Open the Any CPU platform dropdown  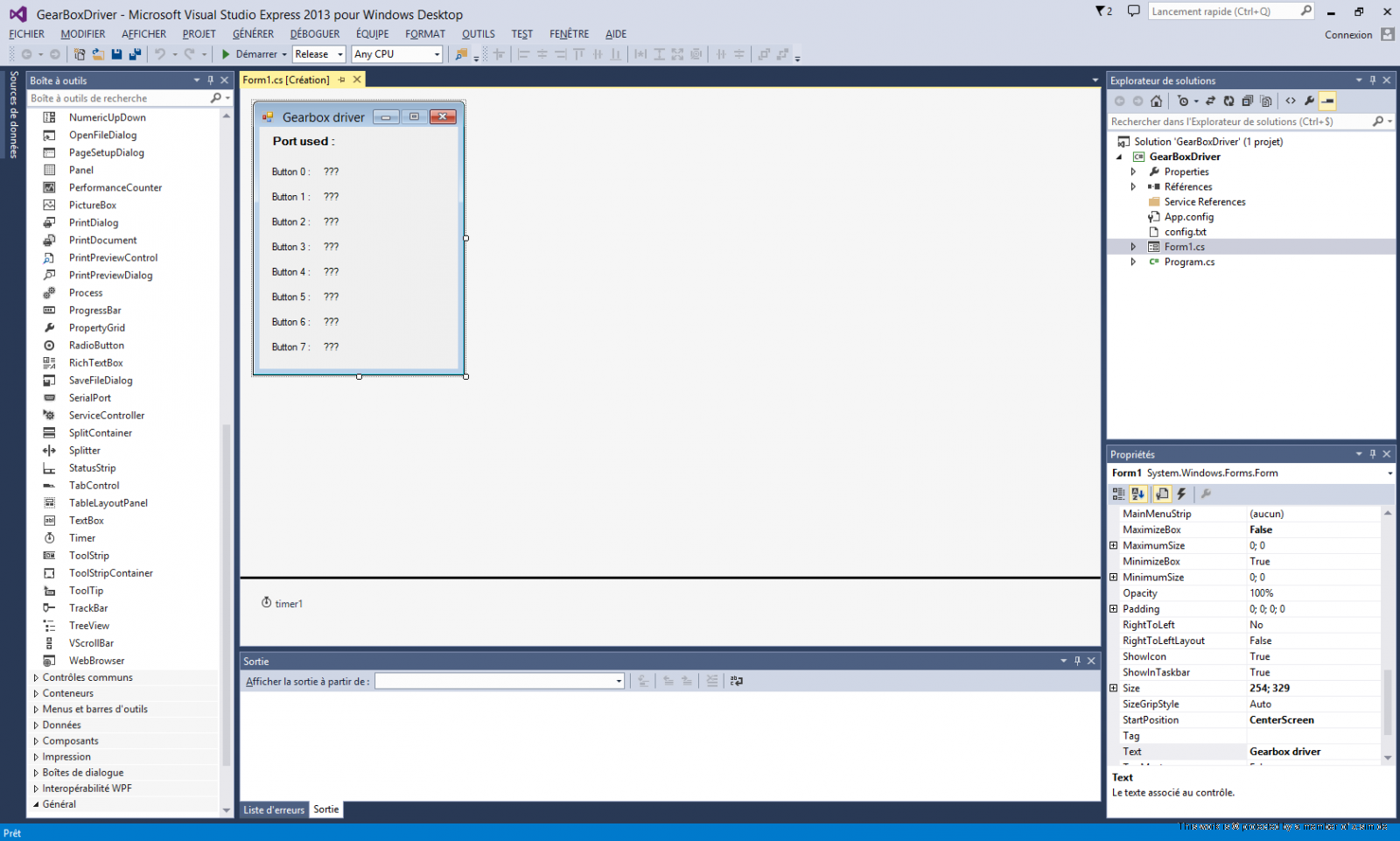tap(397, 54)
